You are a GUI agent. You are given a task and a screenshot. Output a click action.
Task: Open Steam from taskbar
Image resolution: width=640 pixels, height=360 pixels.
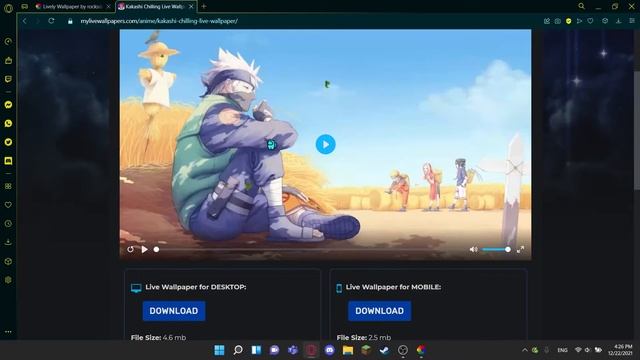(x=384, y=350)
